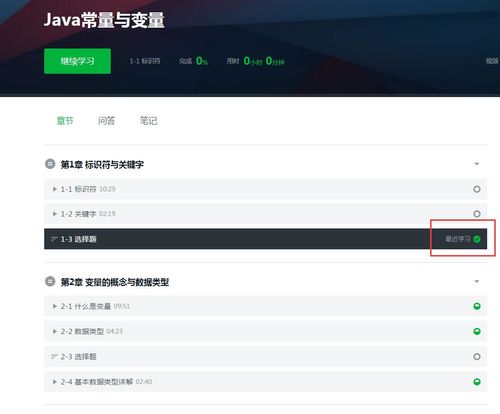Open lesson 2-1 什么是变量
Viewport: 500px width, 414px height.
pyautogui.click(x=266, y=306)
